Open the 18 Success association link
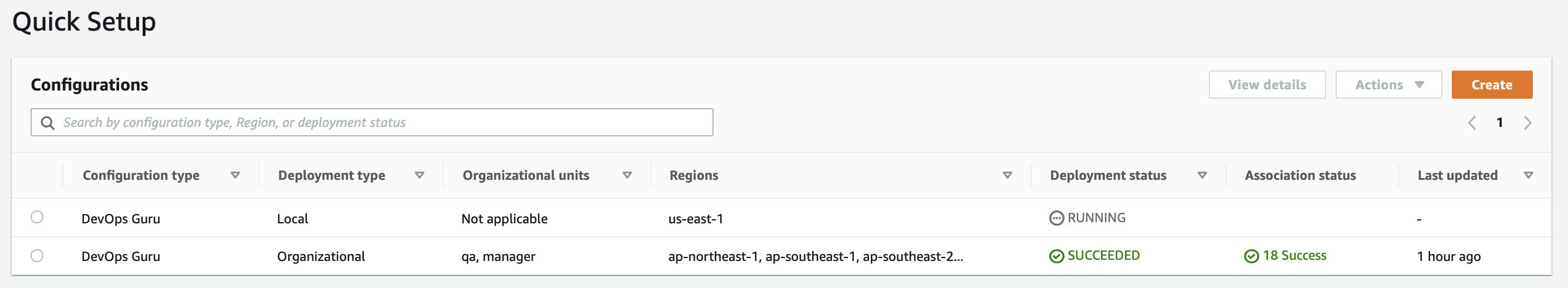 [1294, 256]
